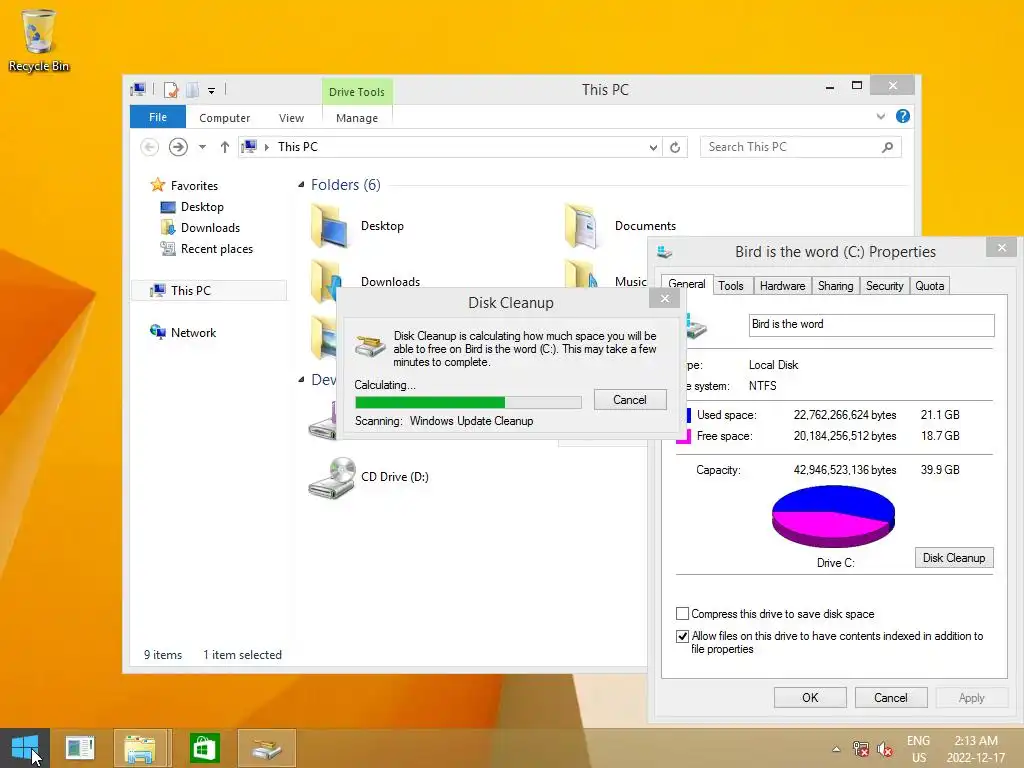Click the blue Used space color swatch
The width and height of the screenshot is (1024, 768).
687,415
